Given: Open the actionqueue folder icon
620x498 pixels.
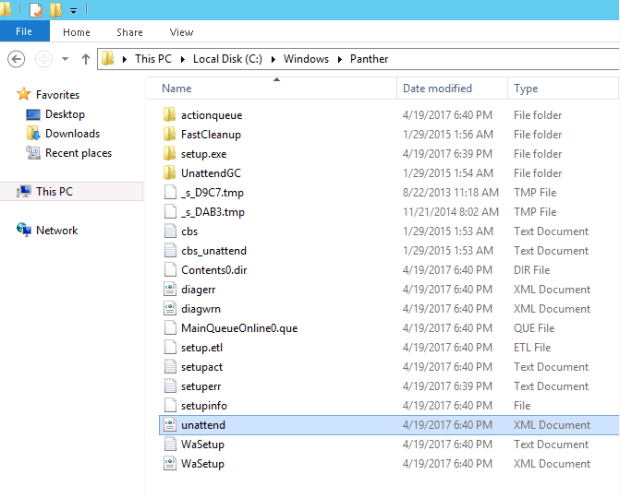Looking at the screenshot, I should point(169,115).
